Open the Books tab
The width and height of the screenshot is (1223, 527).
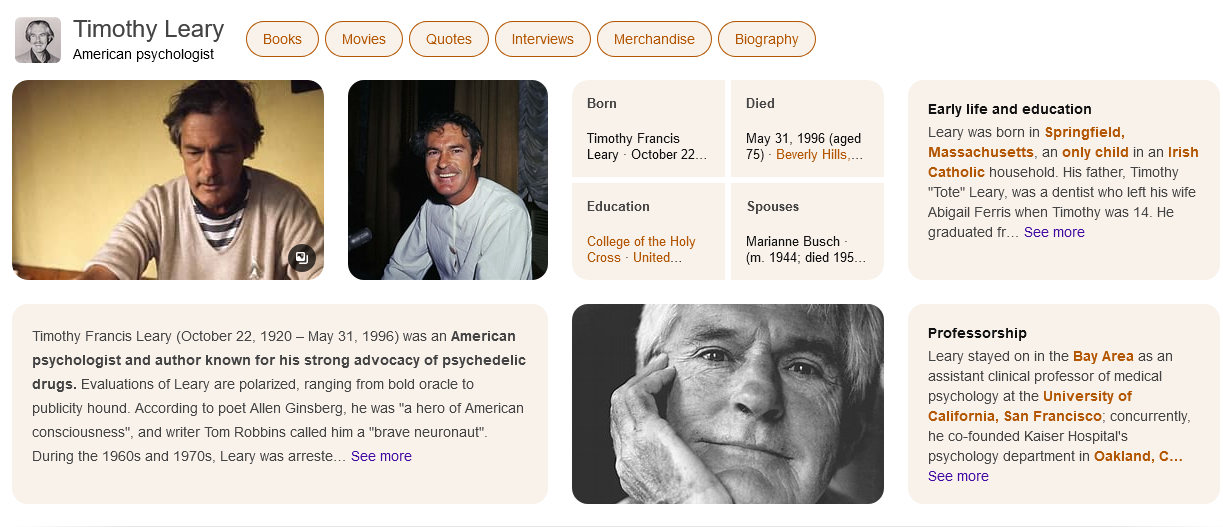tap(282, 39)
